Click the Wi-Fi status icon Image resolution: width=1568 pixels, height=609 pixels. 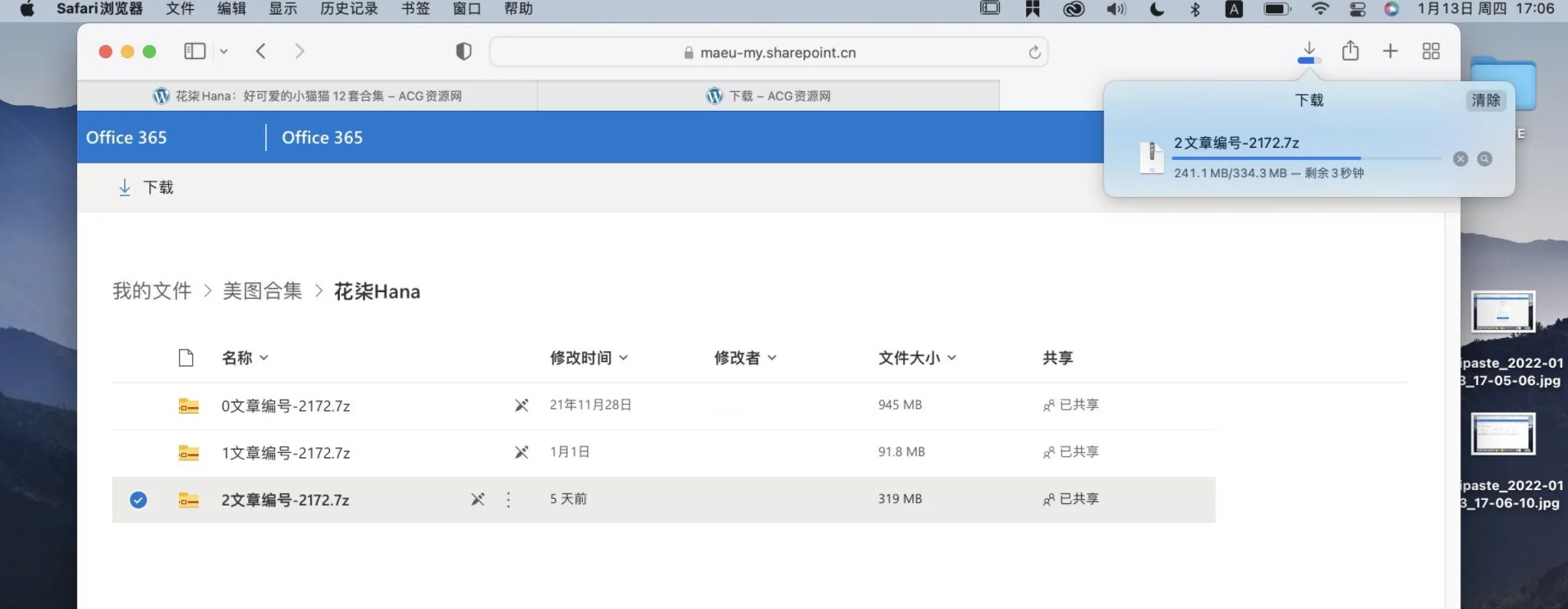point(1320,9)
